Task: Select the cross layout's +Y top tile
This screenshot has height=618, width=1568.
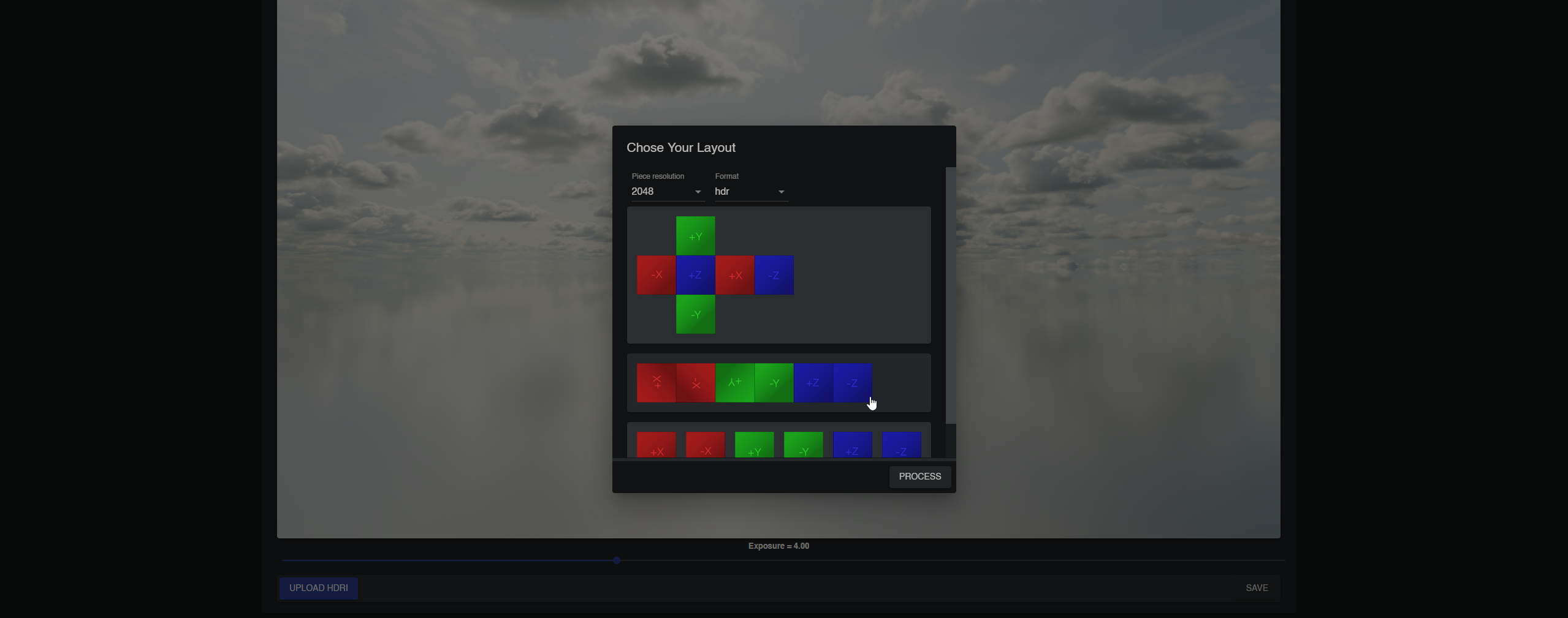Action: [x=696, y=236]
